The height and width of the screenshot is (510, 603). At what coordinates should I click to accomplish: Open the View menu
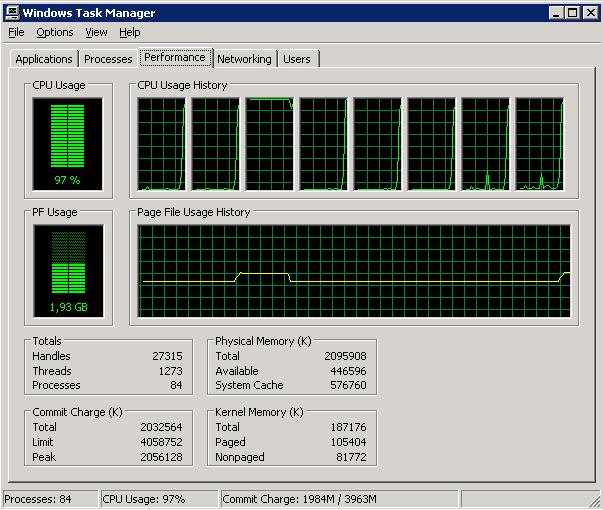96,32
